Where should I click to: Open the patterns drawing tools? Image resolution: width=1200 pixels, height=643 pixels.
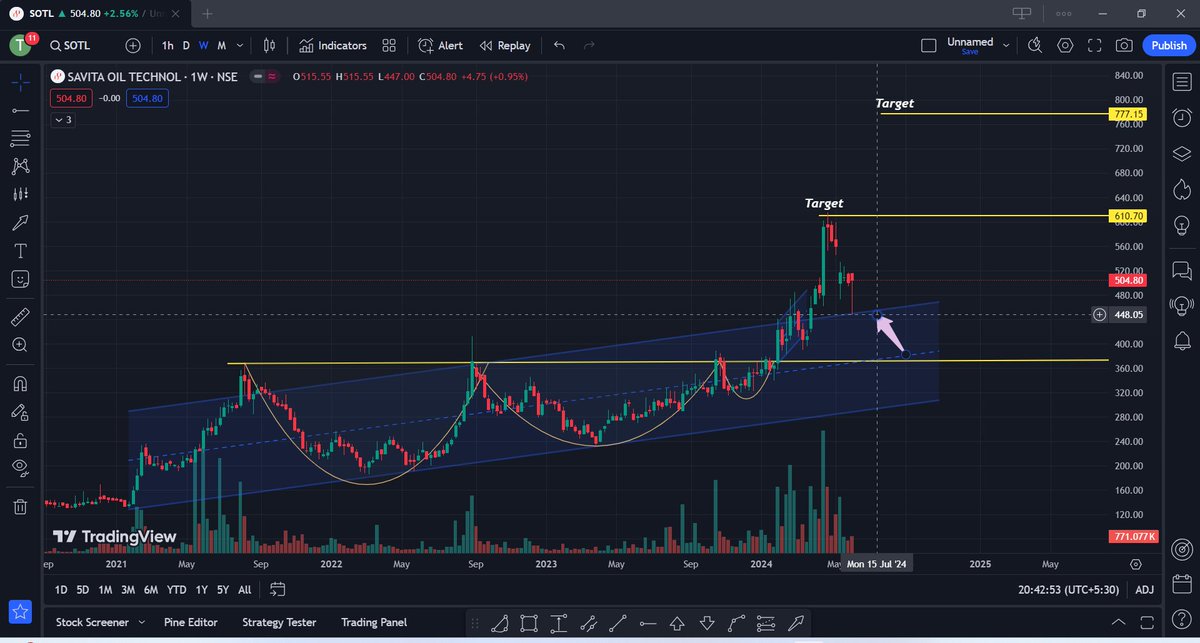point(20,166)
